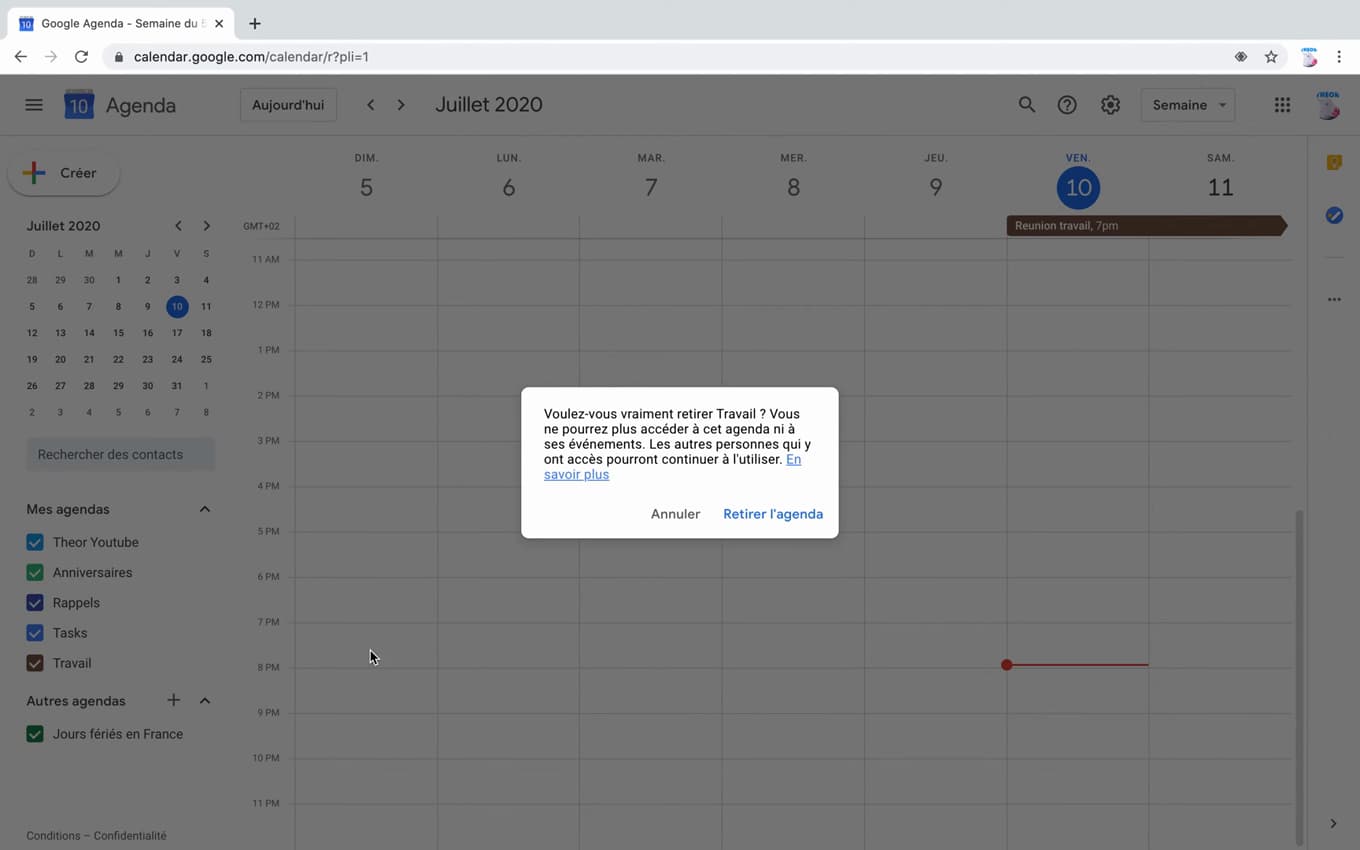Hide side panel with bottom chevron

tap(1333, 824)
